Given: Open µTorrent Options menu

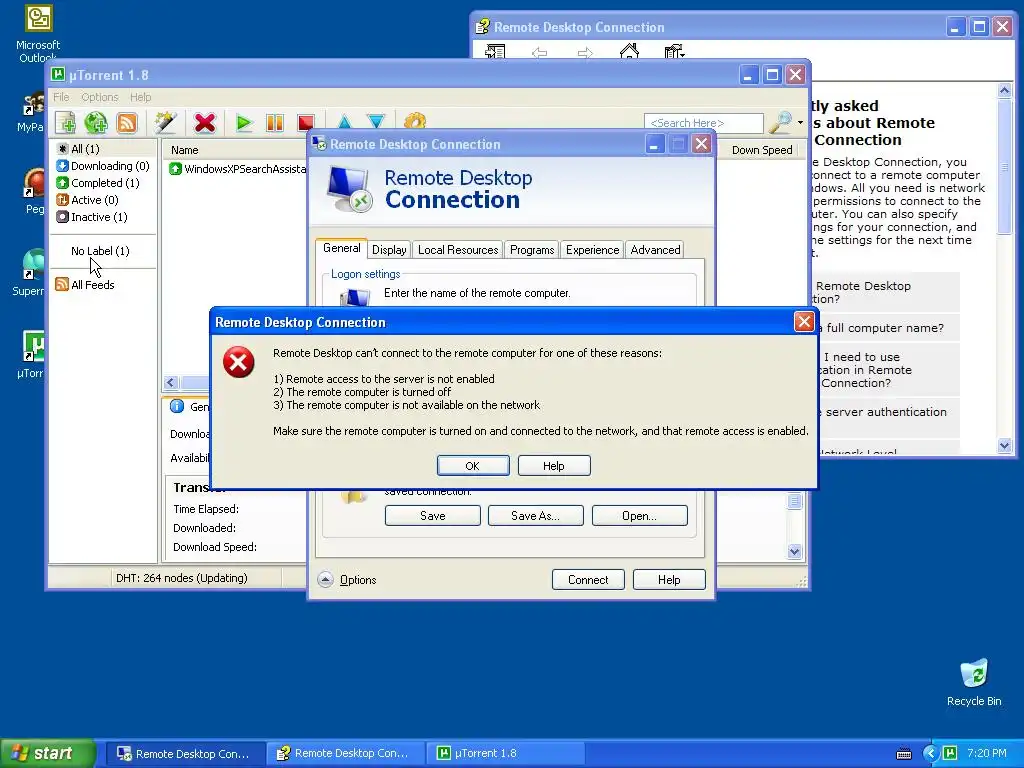Looking at the screenshot, I should (100, 97).
